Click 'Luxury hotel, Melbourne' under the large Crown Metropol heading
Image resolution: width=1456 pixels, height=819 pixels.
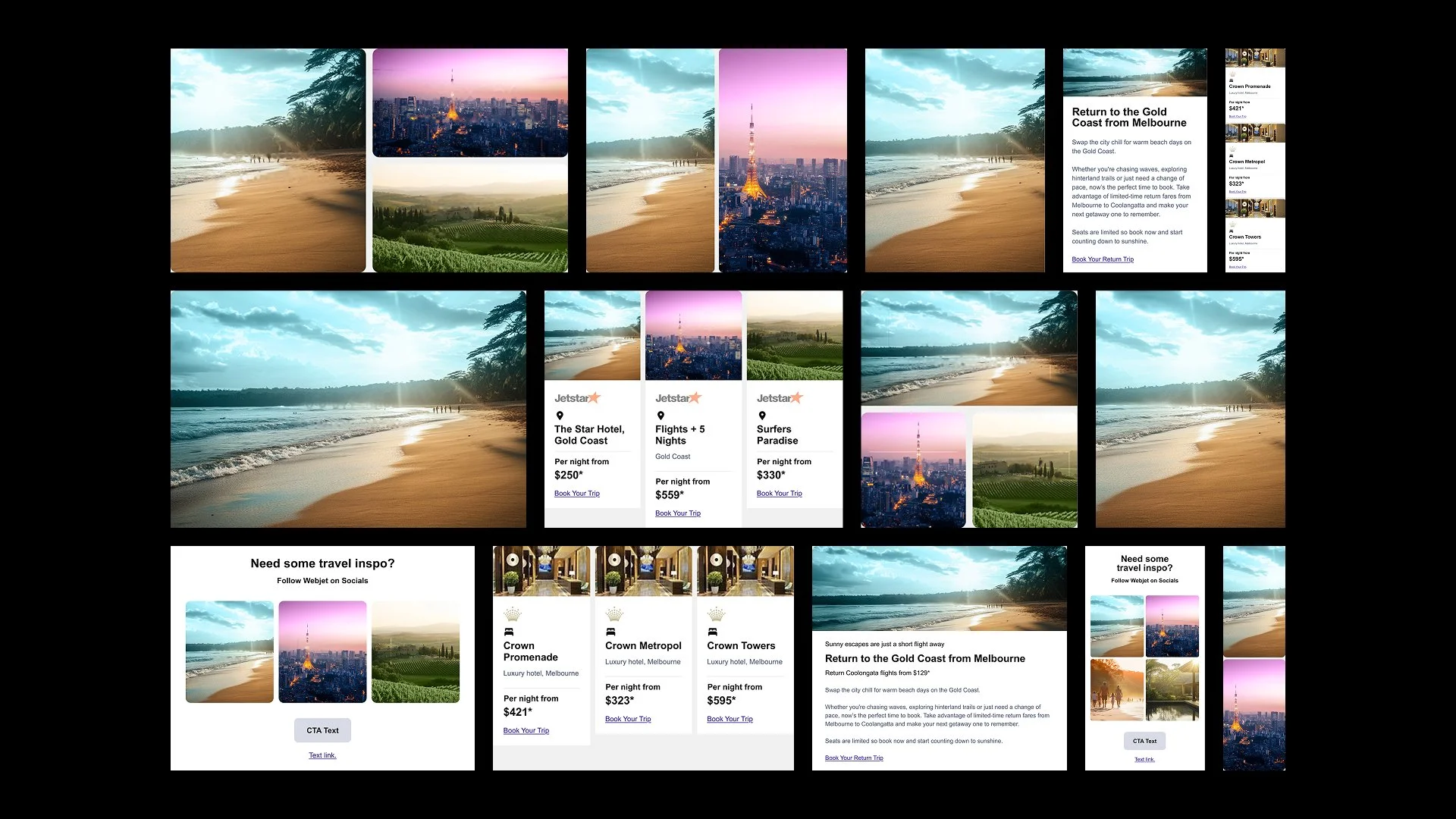click(x=643, y=662)
